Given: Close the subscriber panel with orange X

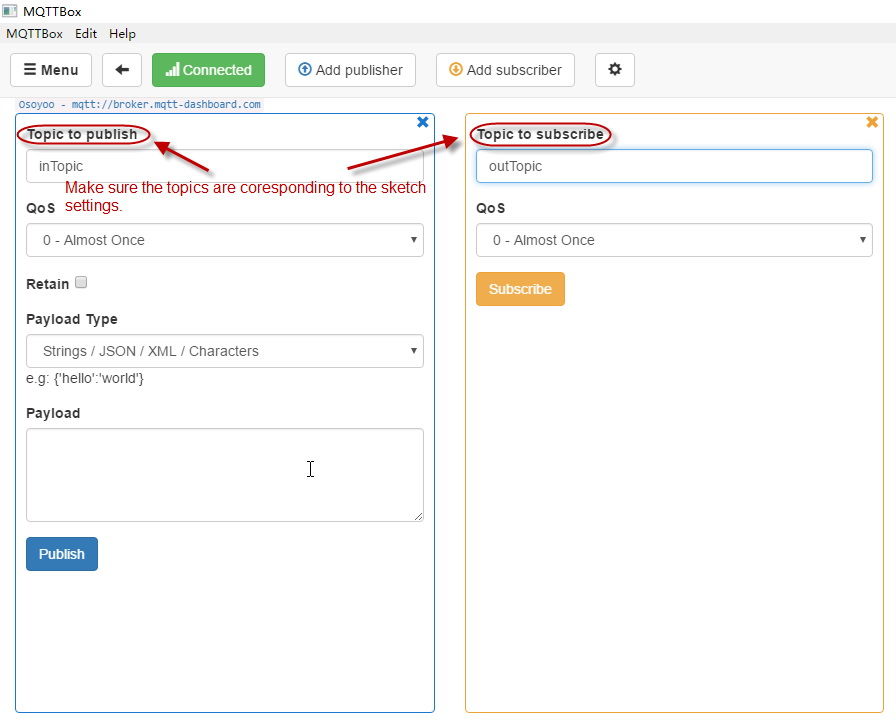Looking at the screenshot, I should pos(872,122).
